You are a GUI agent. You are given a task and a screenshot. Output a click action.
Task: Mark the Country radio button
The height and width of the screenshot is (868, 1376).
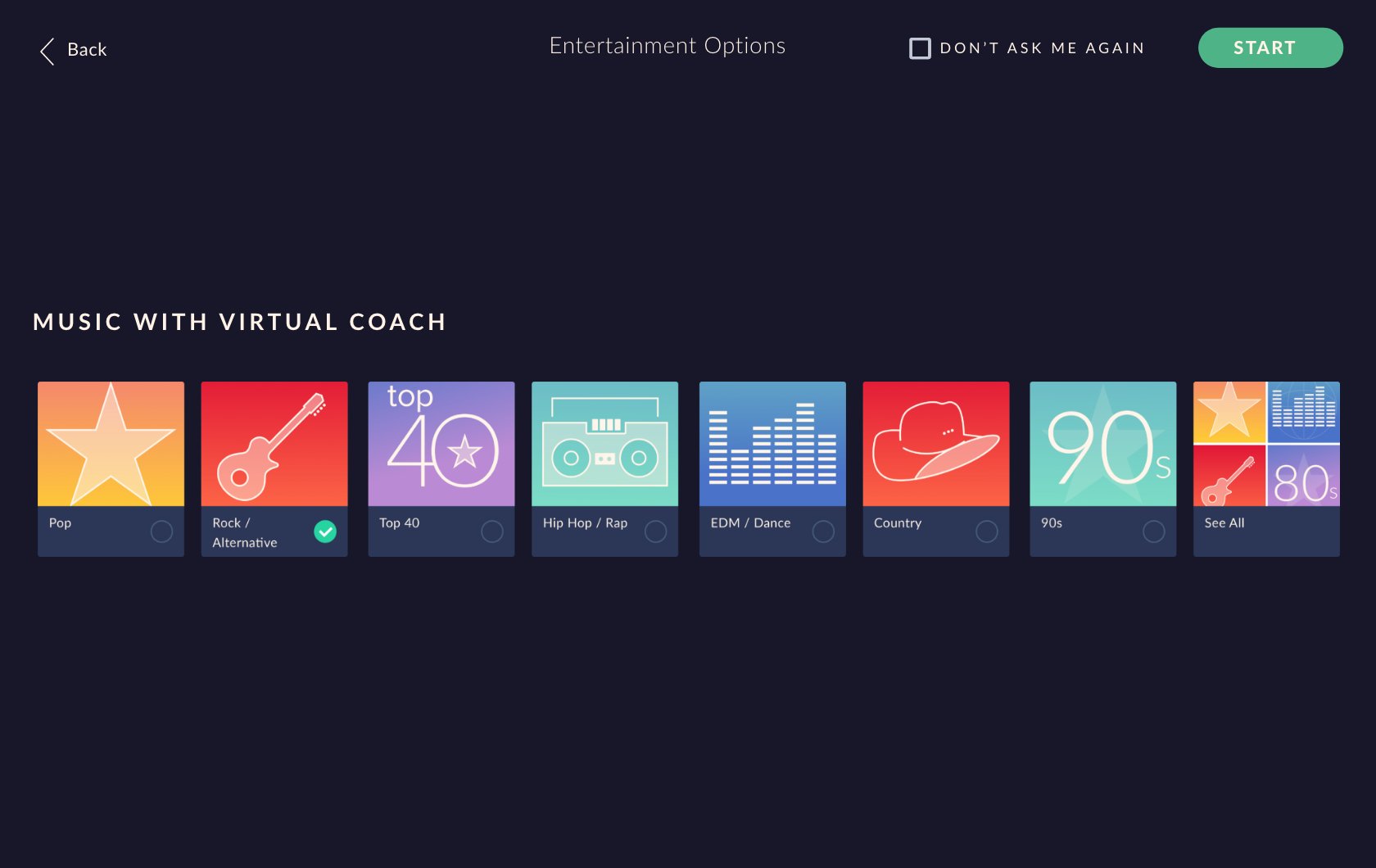[987, 531]
